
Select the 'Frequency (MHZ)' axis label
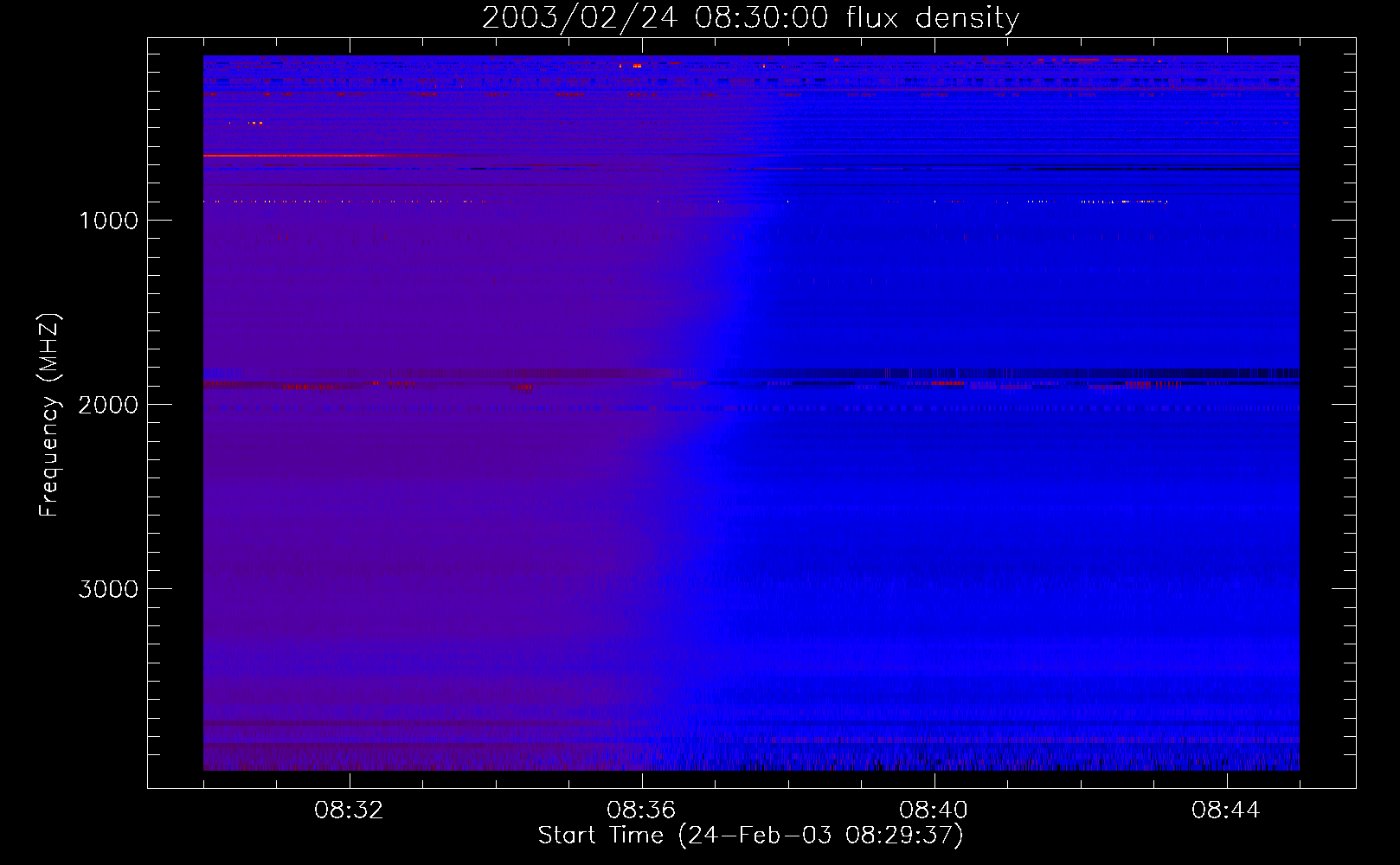49,415
